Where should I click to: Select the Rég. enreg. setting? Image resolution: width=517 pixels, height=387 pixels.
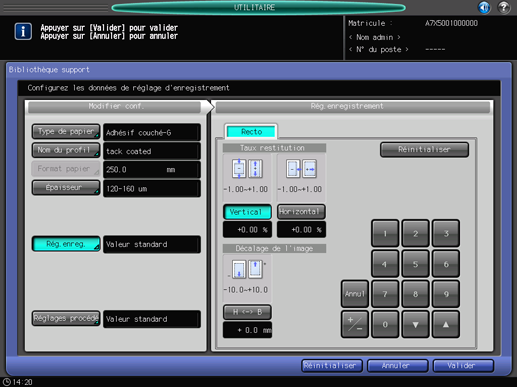coord(66,244)
